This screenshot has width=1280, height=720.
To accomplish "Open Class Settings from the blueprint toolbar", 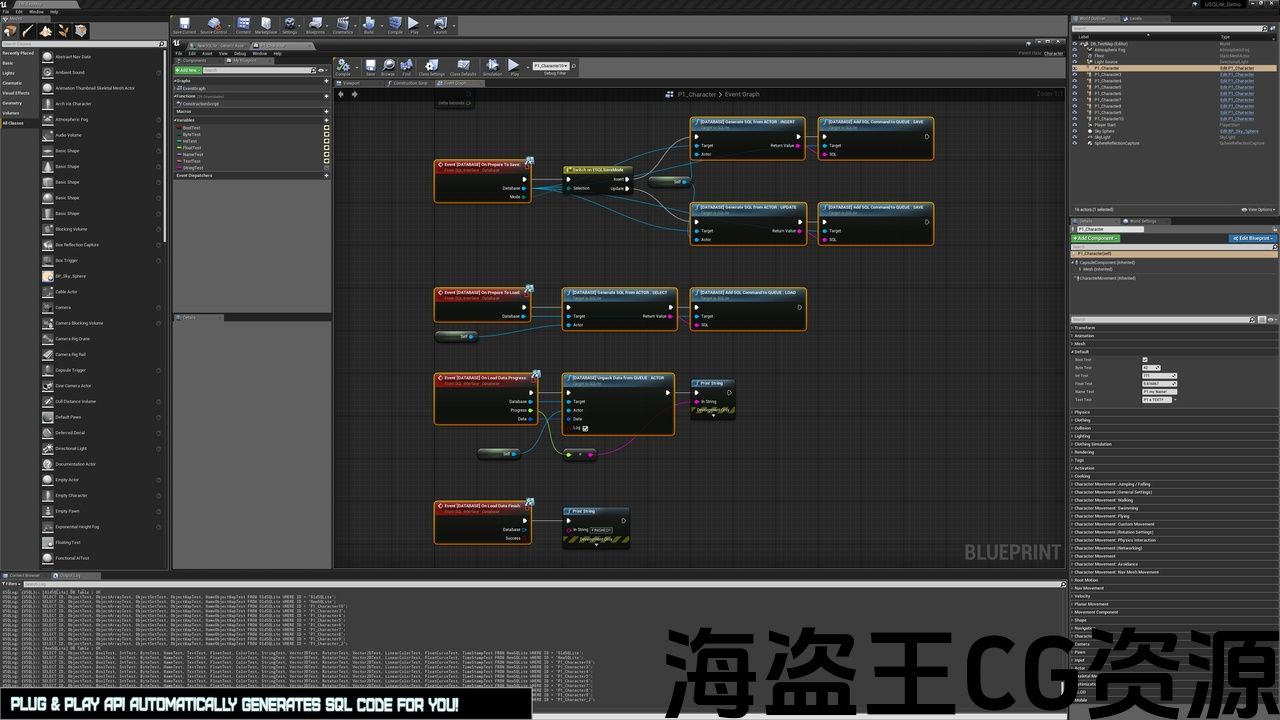I will point(431,67).
